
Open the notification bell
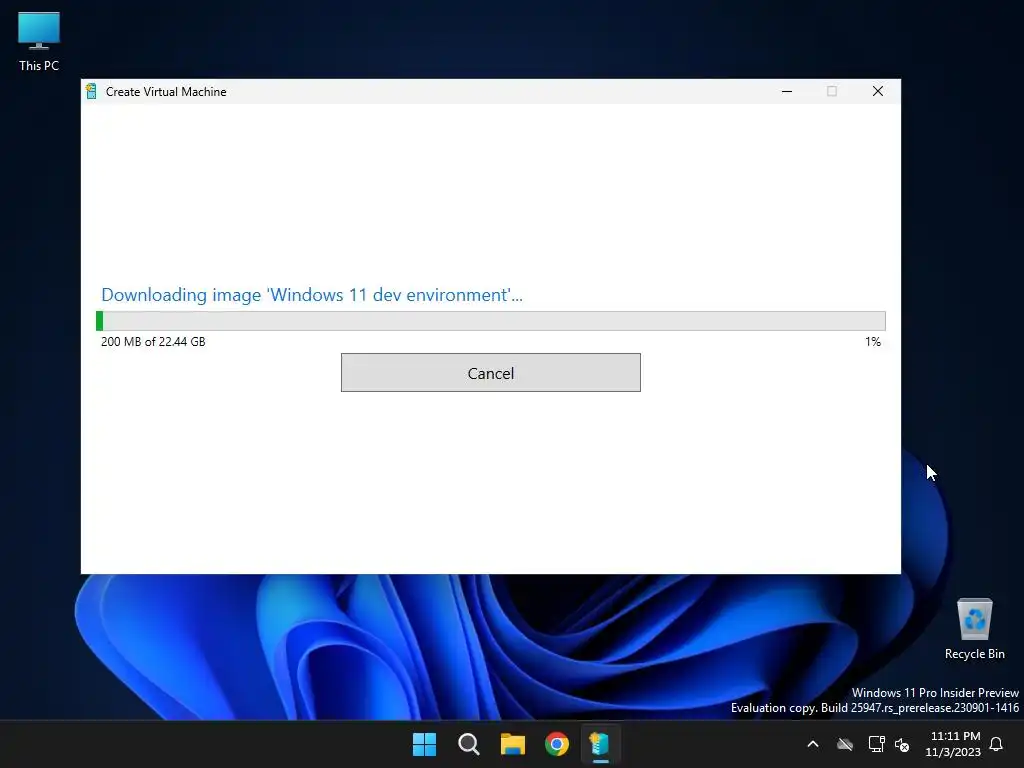[x=997, y=744]
